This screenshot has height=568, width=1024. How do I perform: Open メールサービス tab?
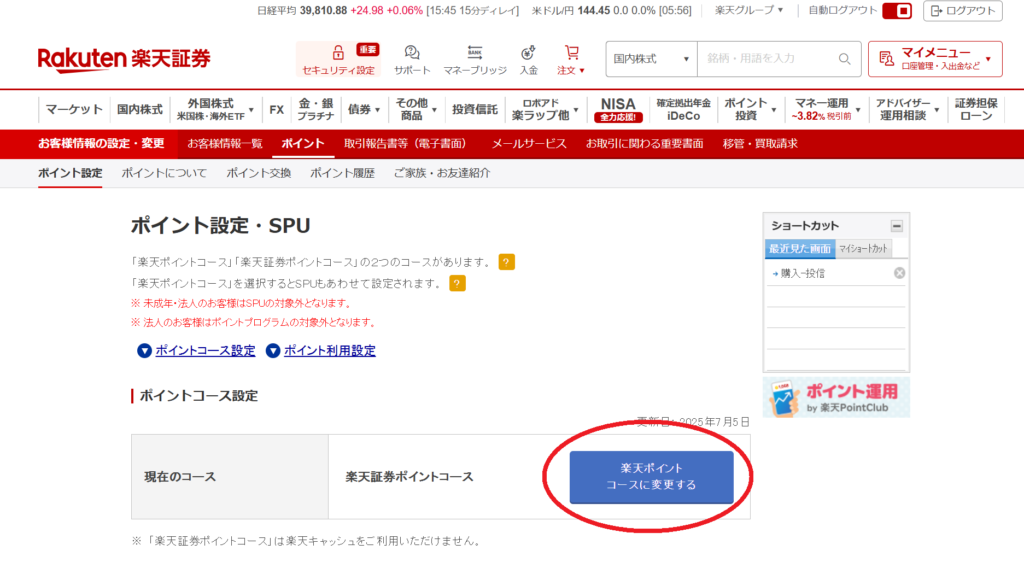coord(528,144)
